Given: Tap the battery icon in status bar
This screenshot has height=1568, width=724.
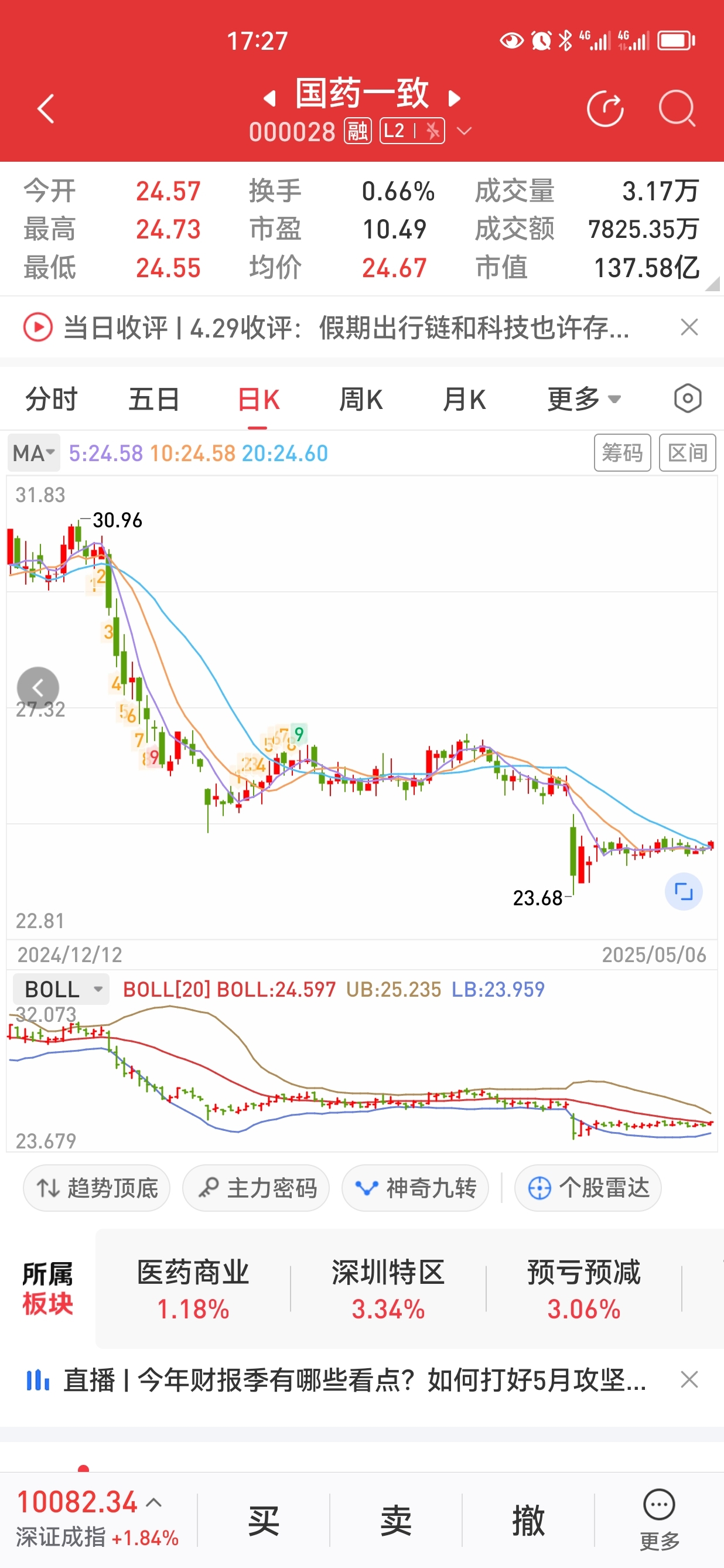Looking at the screenshot, I should pos(676,41).
